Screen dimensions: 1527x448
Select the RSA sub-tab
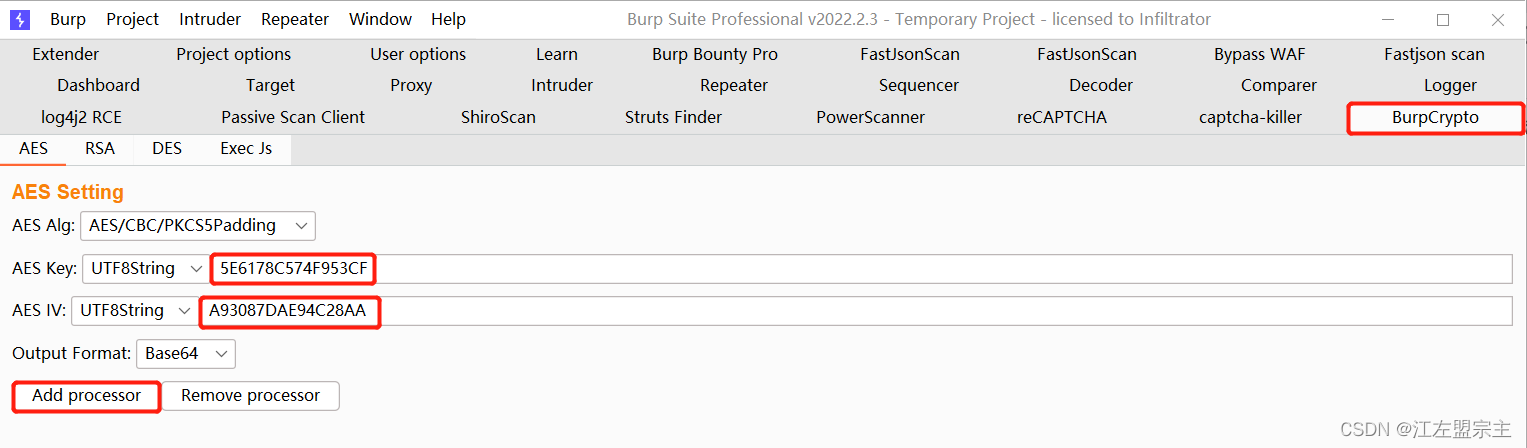[x=100, y=149]
